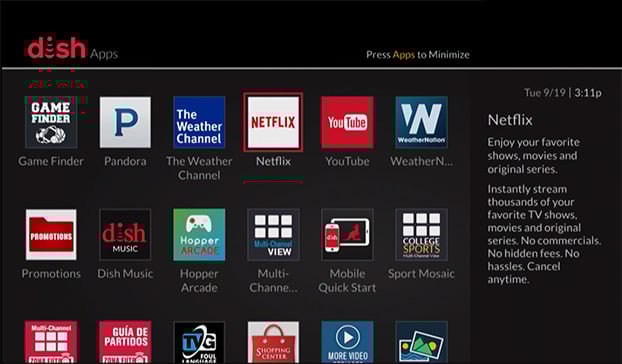Select the highlighted Netflix tile
Screen dimensions: 622x364
tap(273, 122)
